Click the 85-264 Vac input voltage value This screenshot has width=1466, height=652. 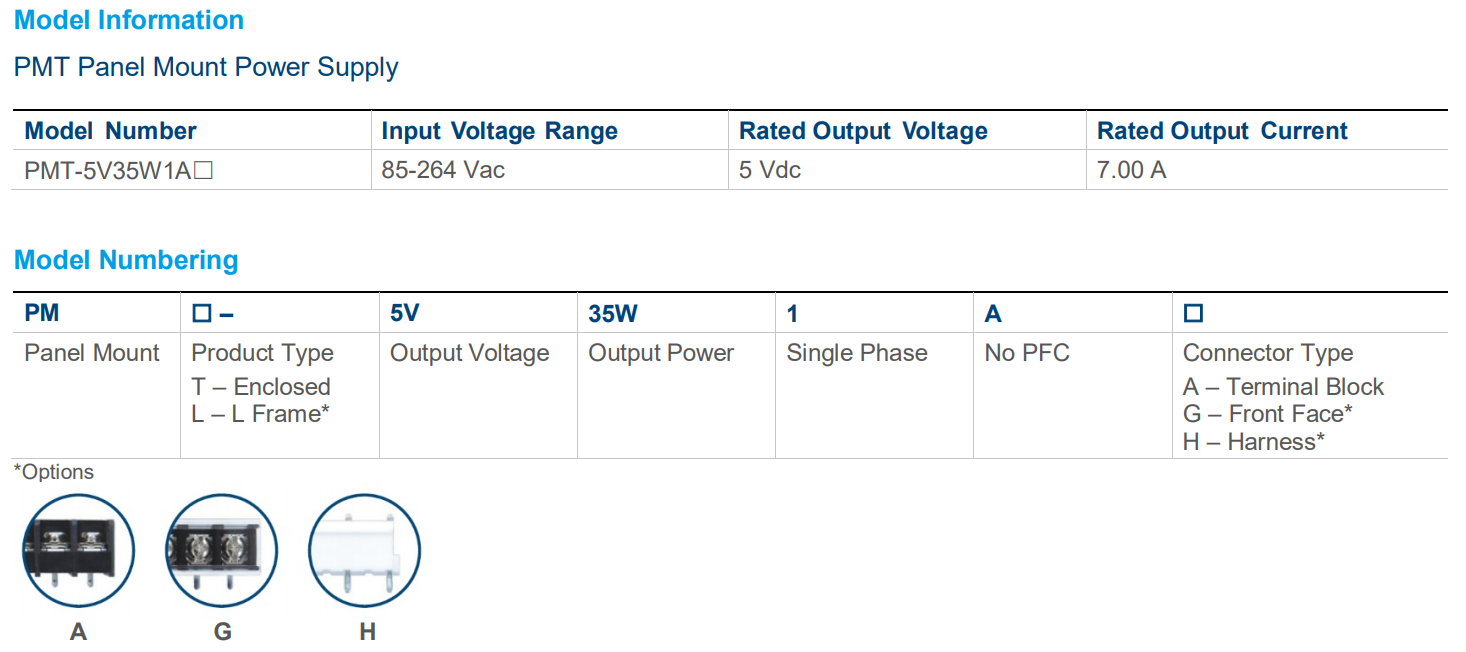[443, 170]
